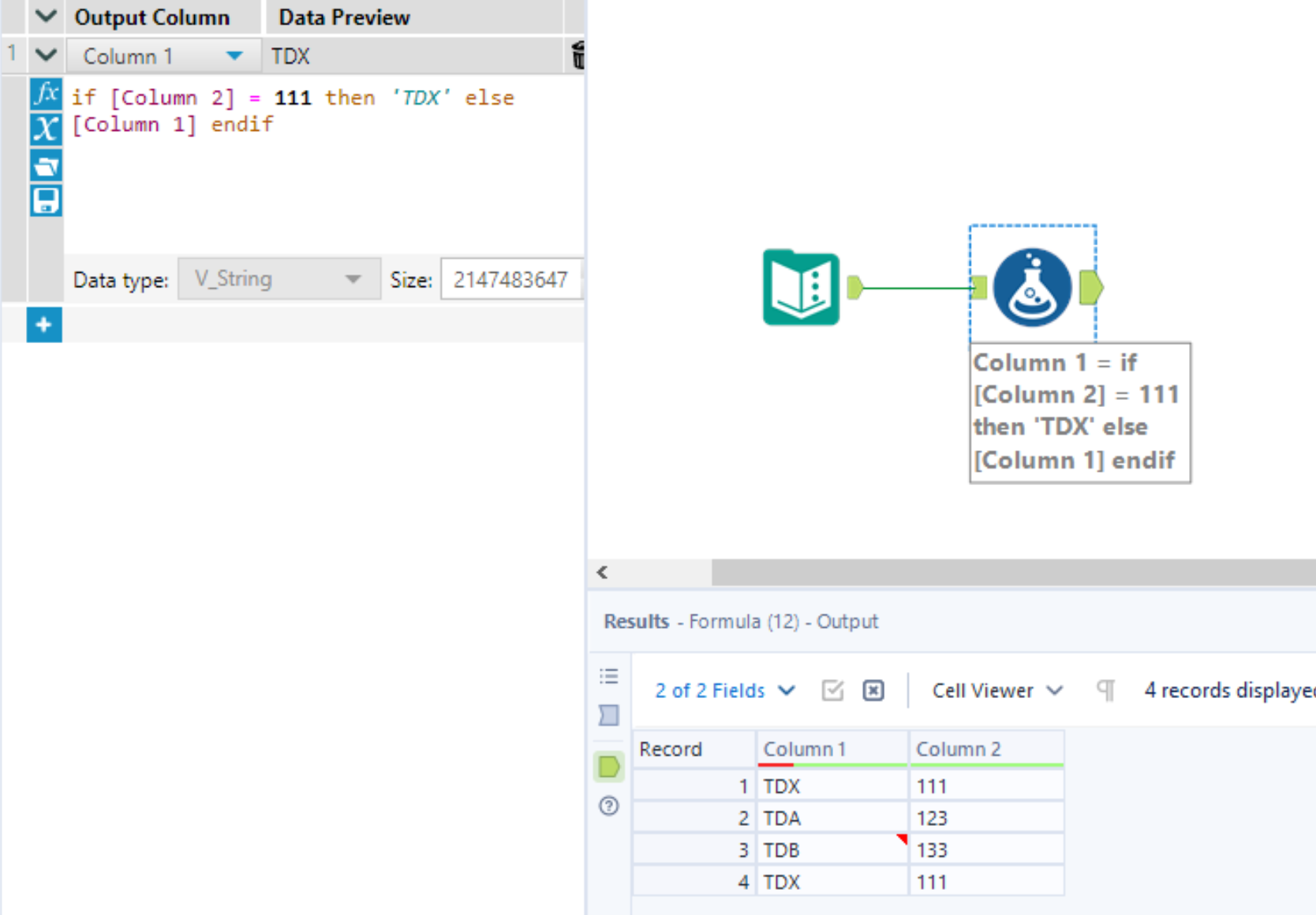The image size is (1316, 915).
Task: Select the TDB cell in record 3
Action: tap(832, 850)
